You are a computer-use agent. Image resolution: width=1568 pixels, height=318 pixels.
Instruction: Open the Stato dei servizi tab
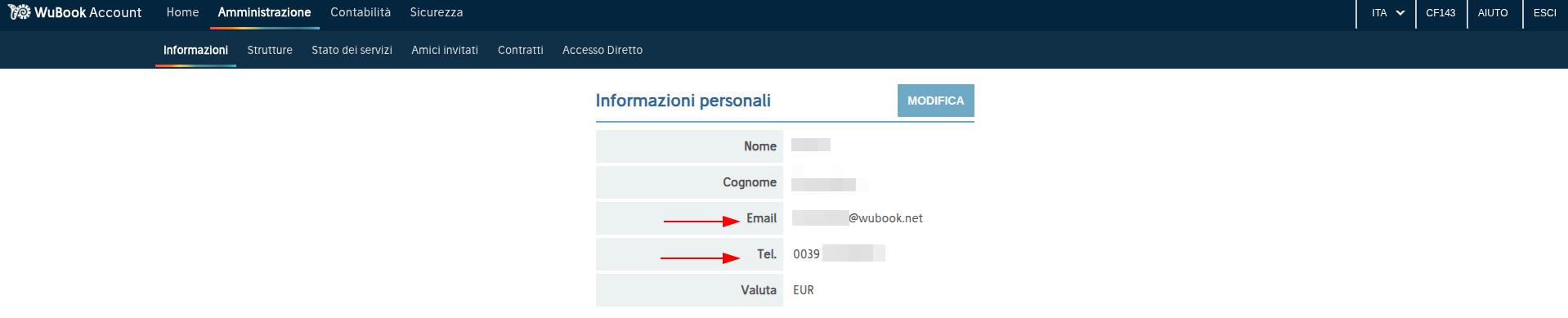(x=352, y=50)
